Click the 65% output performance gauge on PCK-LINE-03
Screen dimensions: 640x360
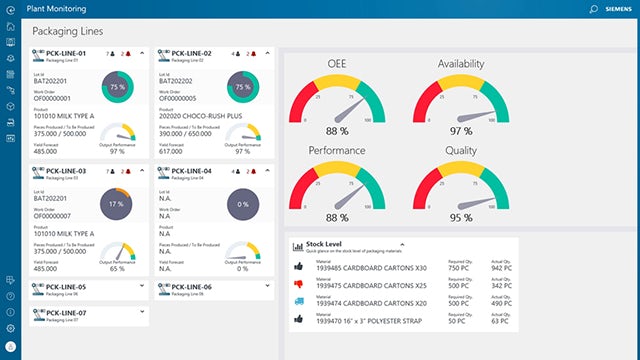tap(118, 251)
